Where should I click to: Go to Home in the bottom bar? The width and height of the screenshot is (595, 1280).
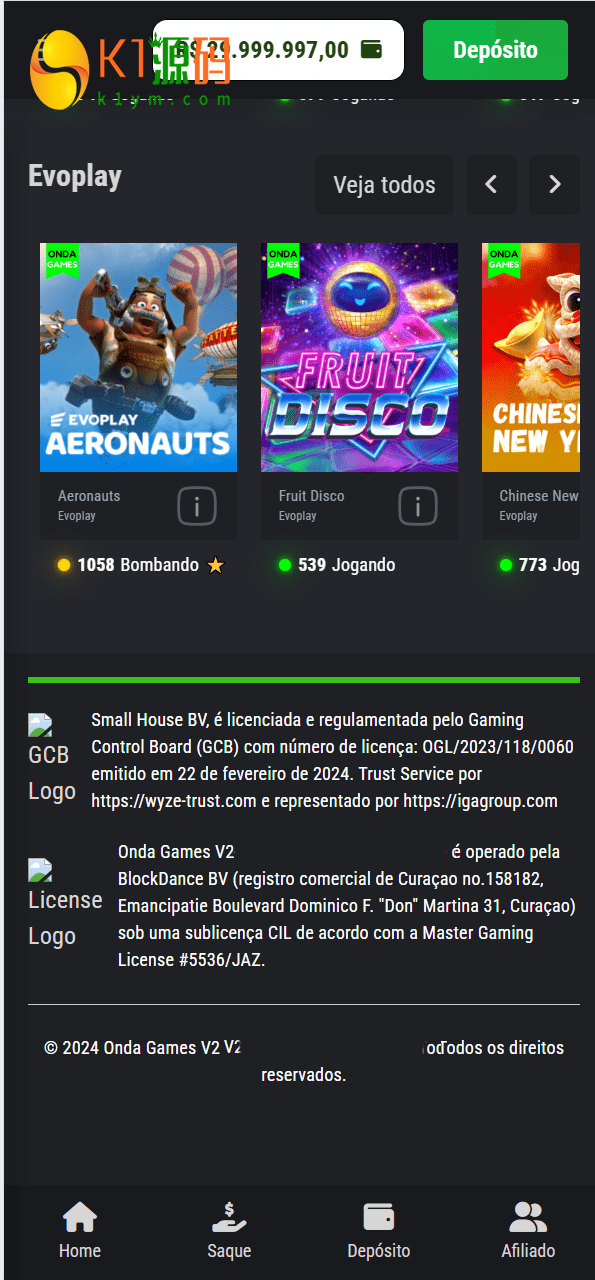(80, 1230)
